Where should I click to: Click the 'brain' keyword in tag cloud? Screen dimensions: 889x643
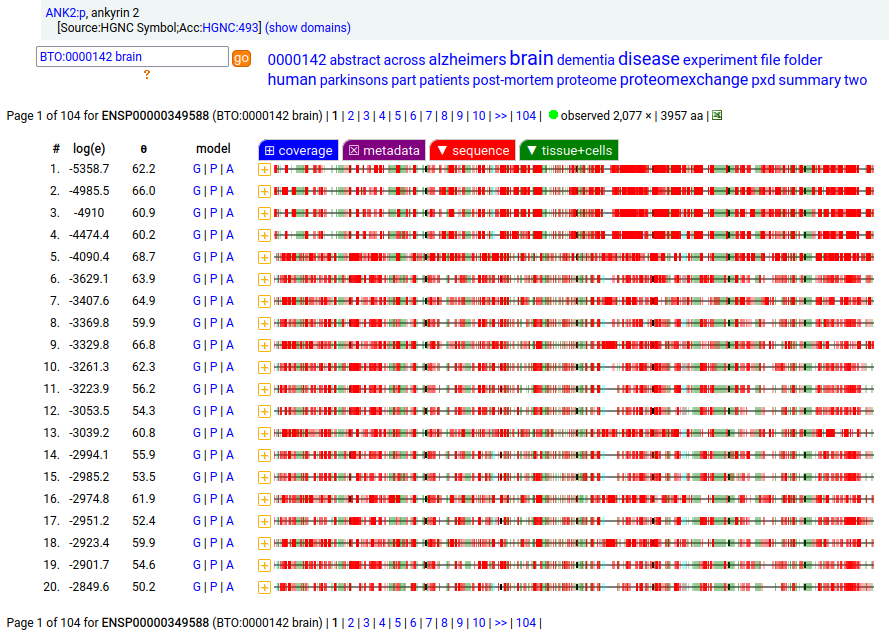(x=531, y=58)
